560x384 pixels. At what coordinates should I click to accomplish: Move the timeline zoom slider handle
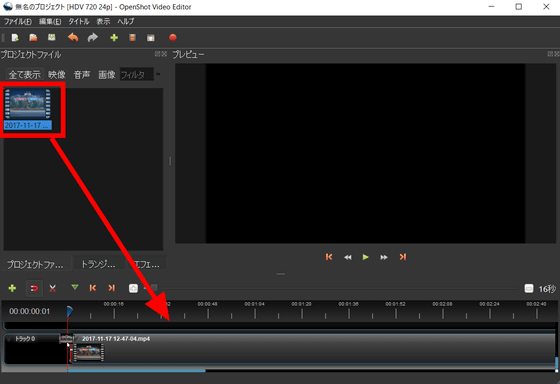coord(154,288)
